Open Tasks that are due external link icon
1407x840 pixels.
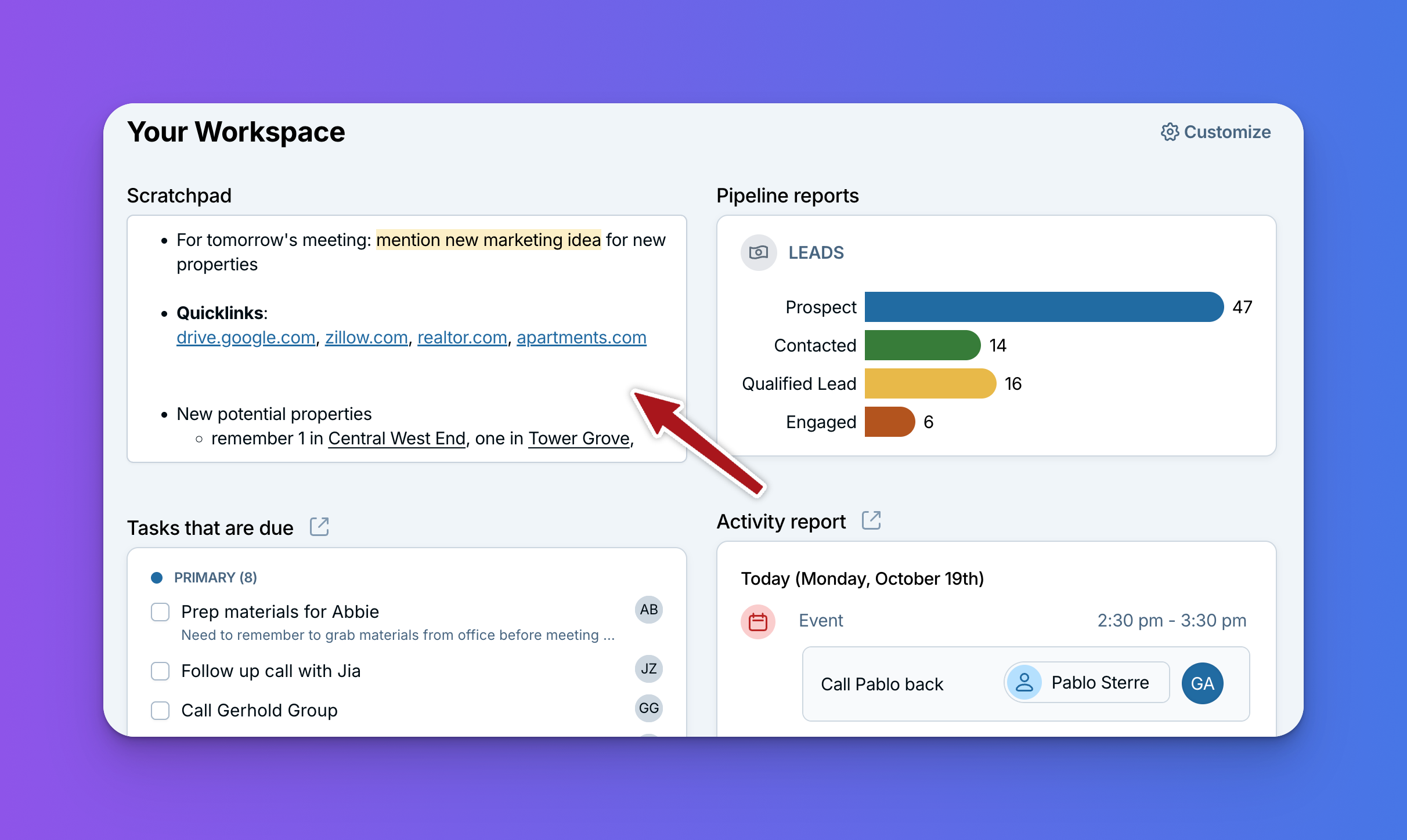tap(319, 527)
